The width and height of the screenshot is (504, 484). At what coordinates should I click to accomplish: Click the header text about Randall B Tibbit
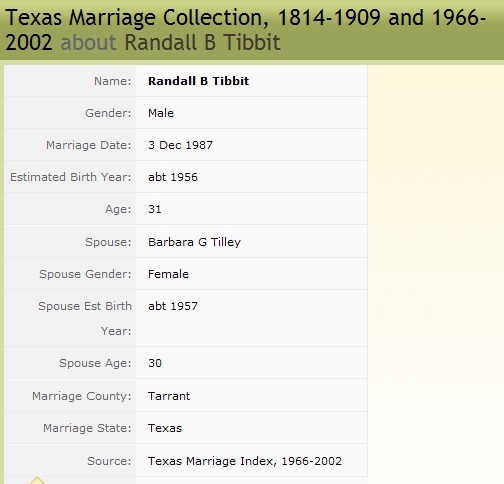pos(170,42)
